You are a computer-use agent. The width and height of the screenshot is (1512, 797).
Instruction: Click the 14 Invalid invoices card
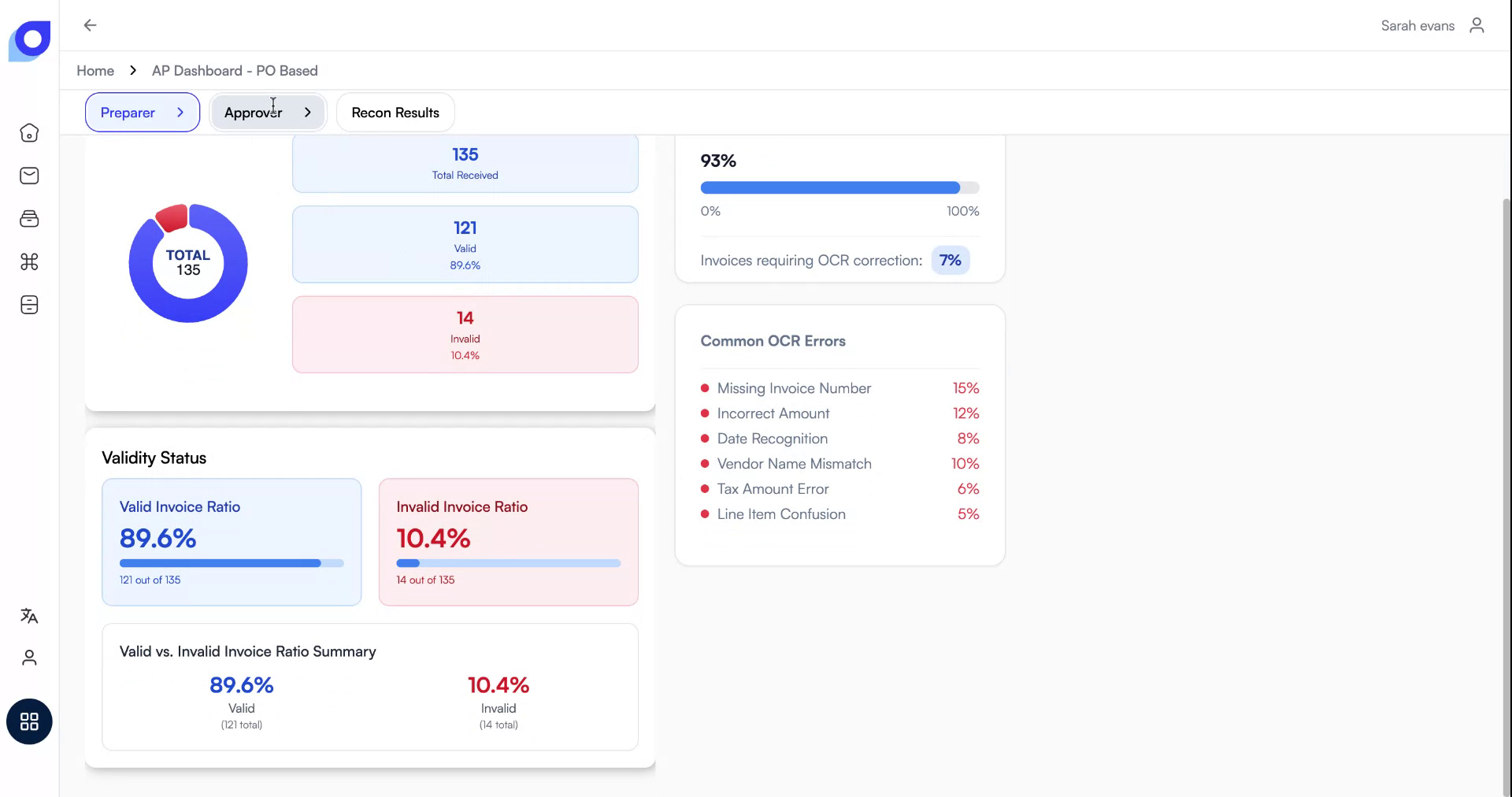pos(465,335)
